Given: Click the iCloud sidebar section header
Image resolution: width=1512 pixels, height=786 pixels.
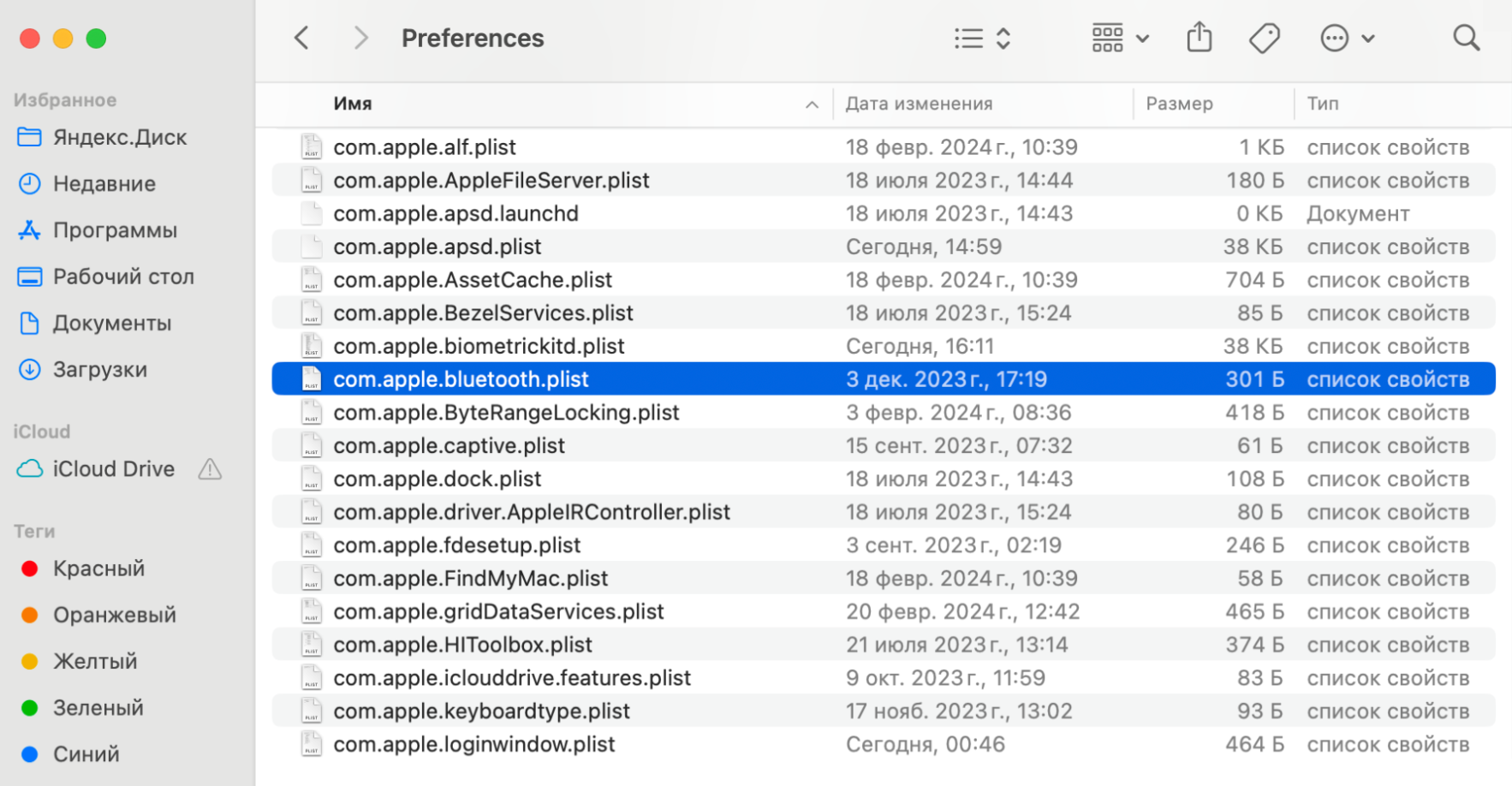Looking at the screenshot, I should tap(41, 432).
